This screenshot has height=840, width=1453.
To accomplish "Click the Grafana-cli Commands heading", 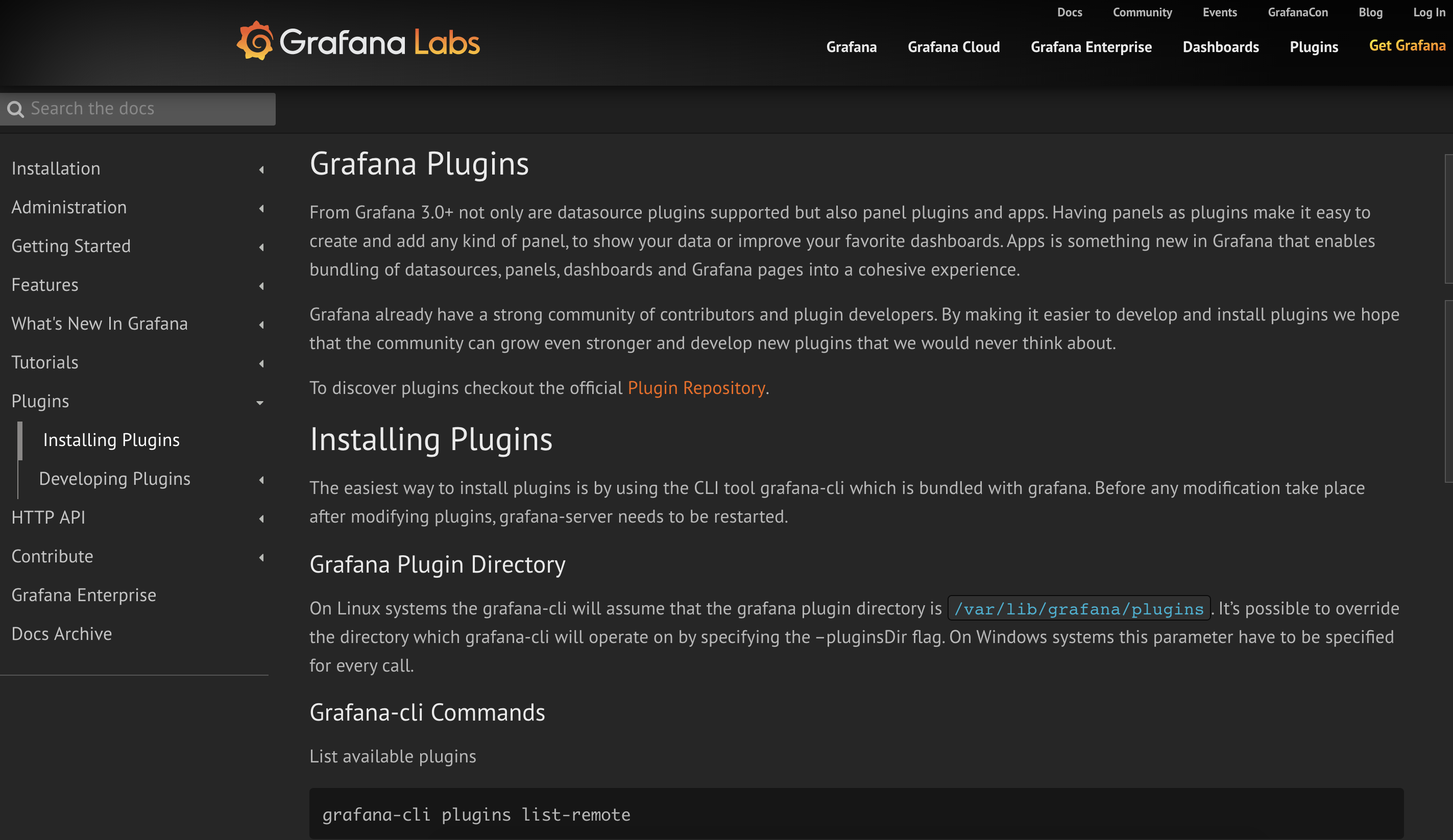I will [x=427, y=712].
